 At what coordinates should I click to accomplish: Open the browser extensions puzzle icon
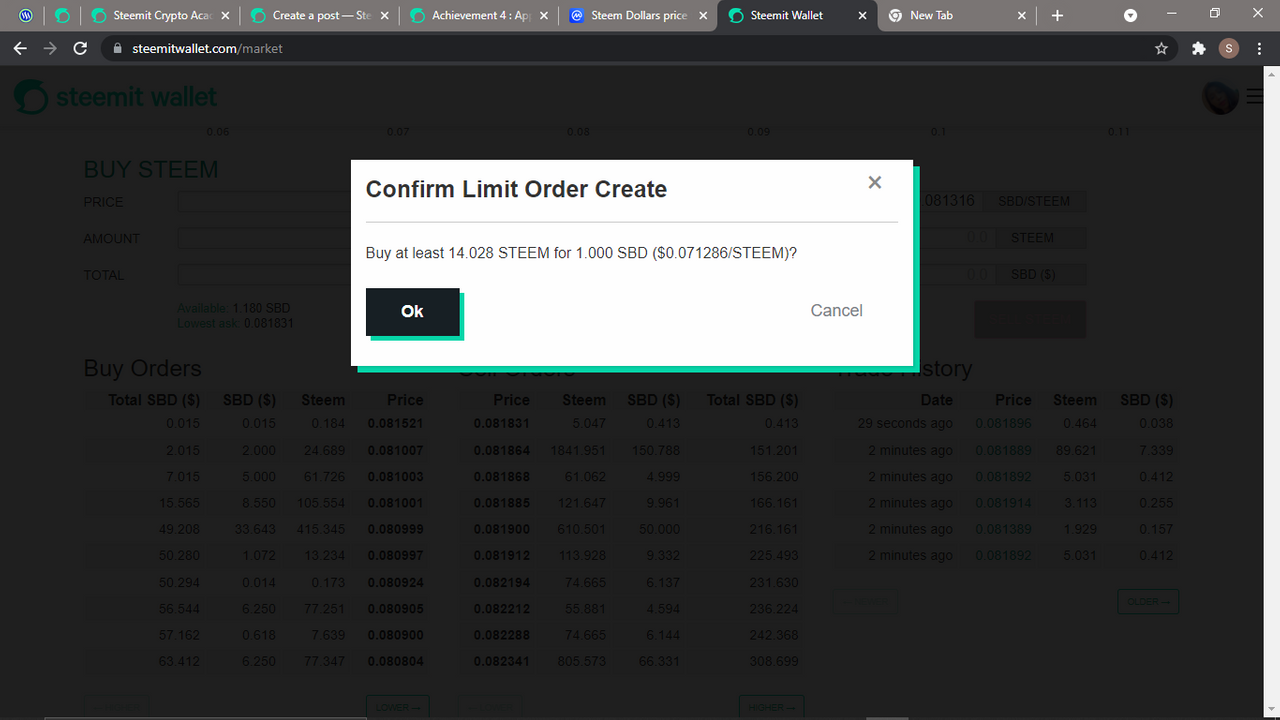1198,48
